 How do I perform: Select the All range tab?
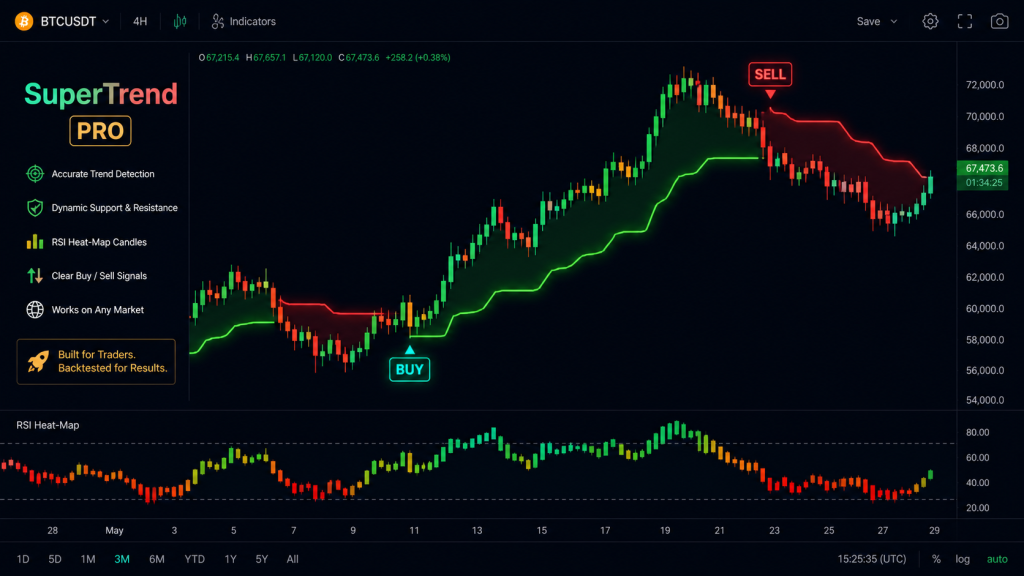pyautogui.click(x=293, y=559)
